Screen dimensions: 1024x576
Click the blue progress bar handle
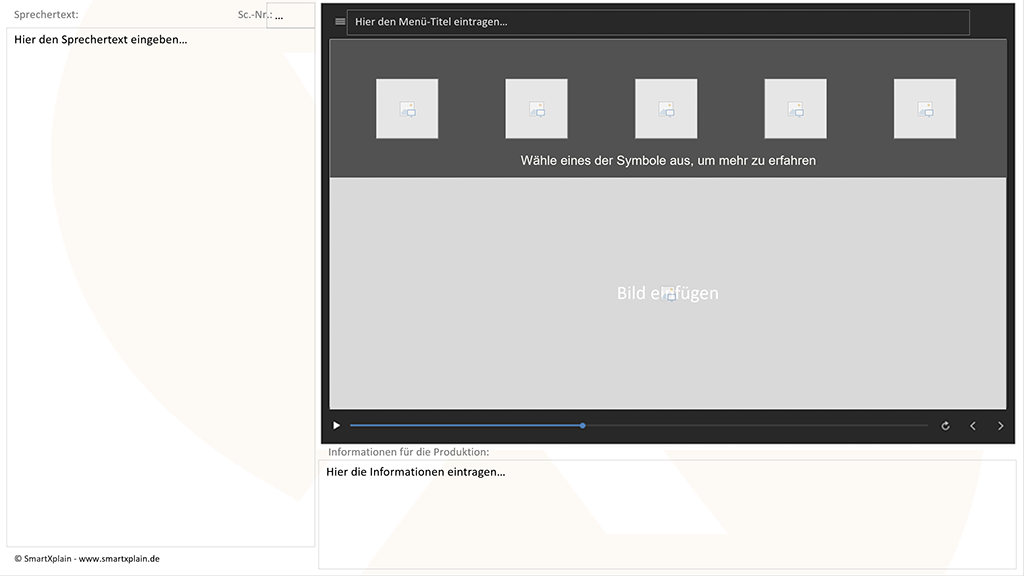coord(583,426)
